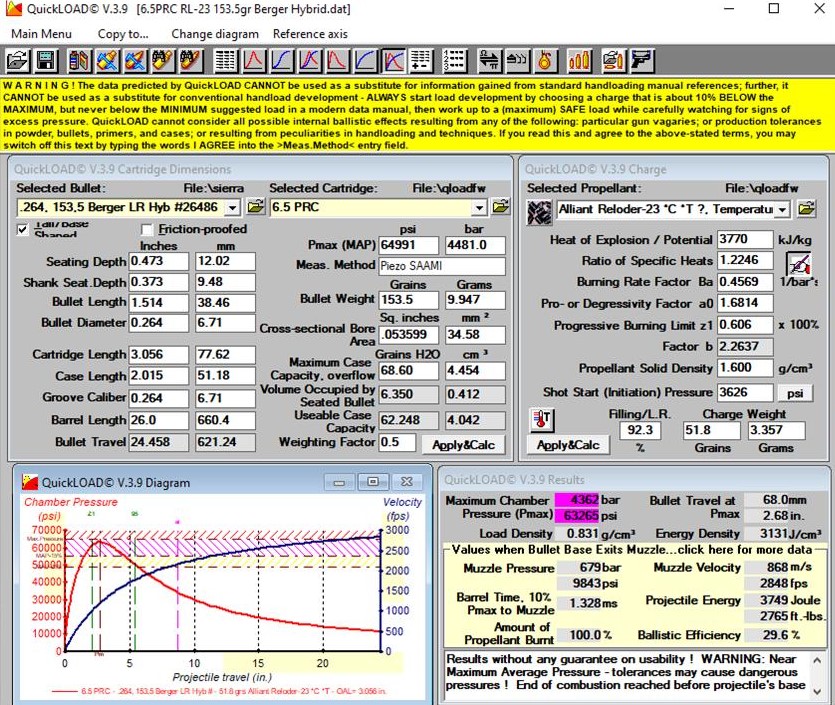The image size is (835, 705).
Task: Browse bullet files via folder beside Selected Bullet
Action: [256, 207]
